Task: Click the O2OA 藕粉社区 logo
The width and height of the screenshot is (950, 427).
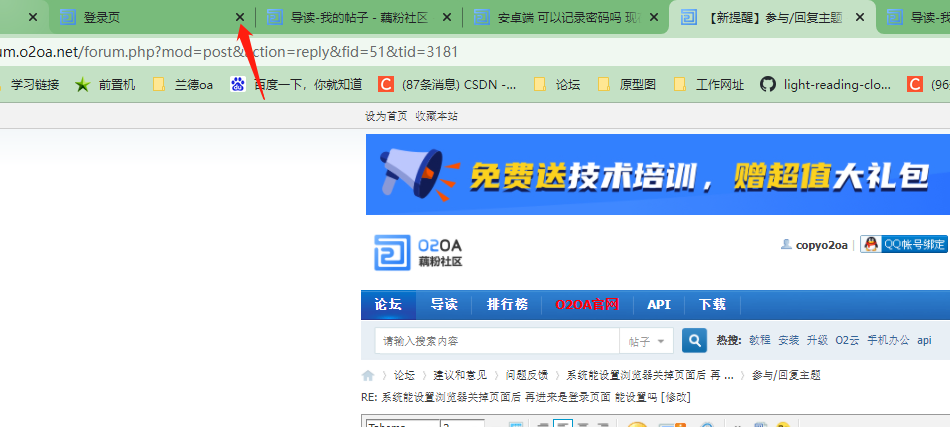Action: pyautogui.click(x=418, y=252)
